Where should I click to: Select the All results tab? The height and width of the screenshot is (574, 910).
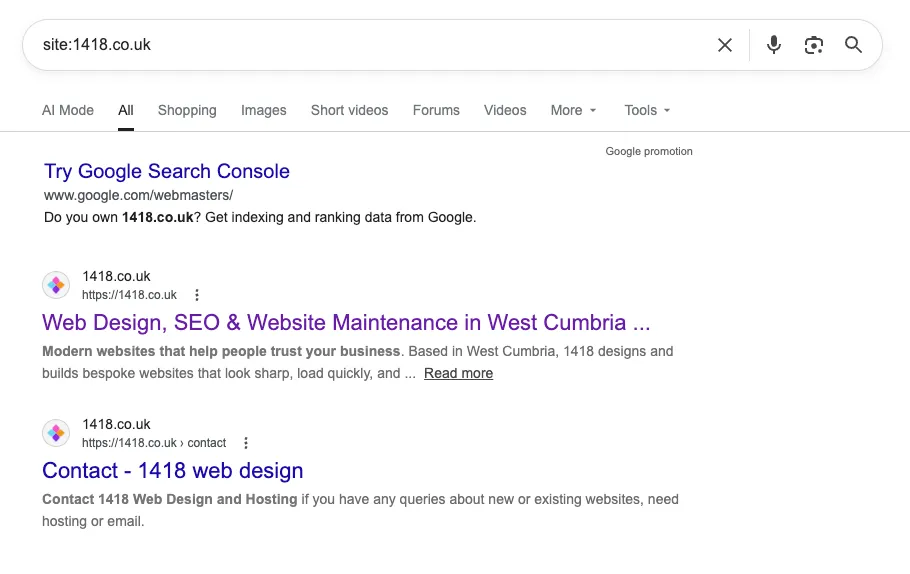126,110
